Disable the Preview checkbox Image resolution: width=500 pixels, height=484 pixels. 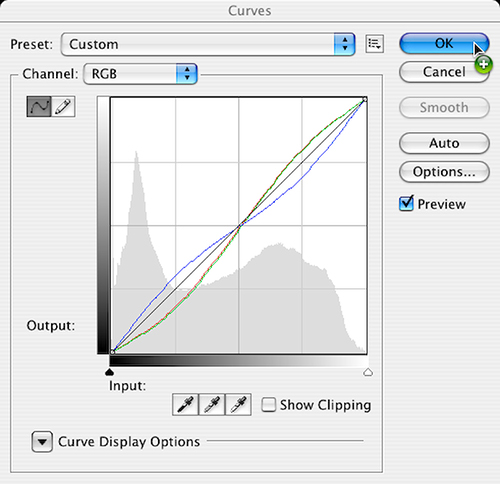tap(406, 203)
